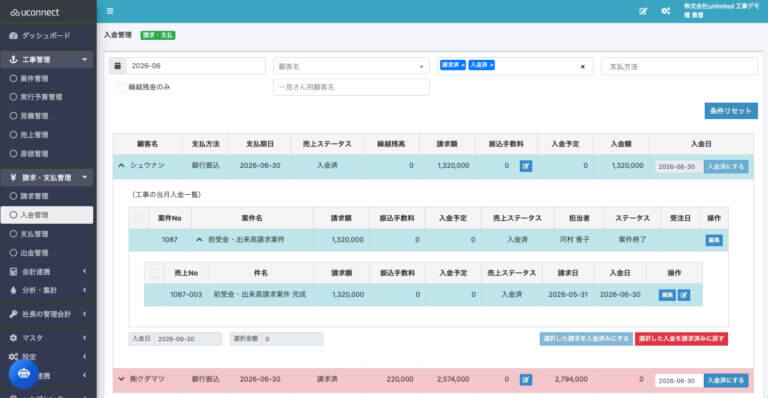The width and height of the screenshot is (768, 398).
Task: Click the 入金日 field above 選択金額
Action: click(189, 339)
